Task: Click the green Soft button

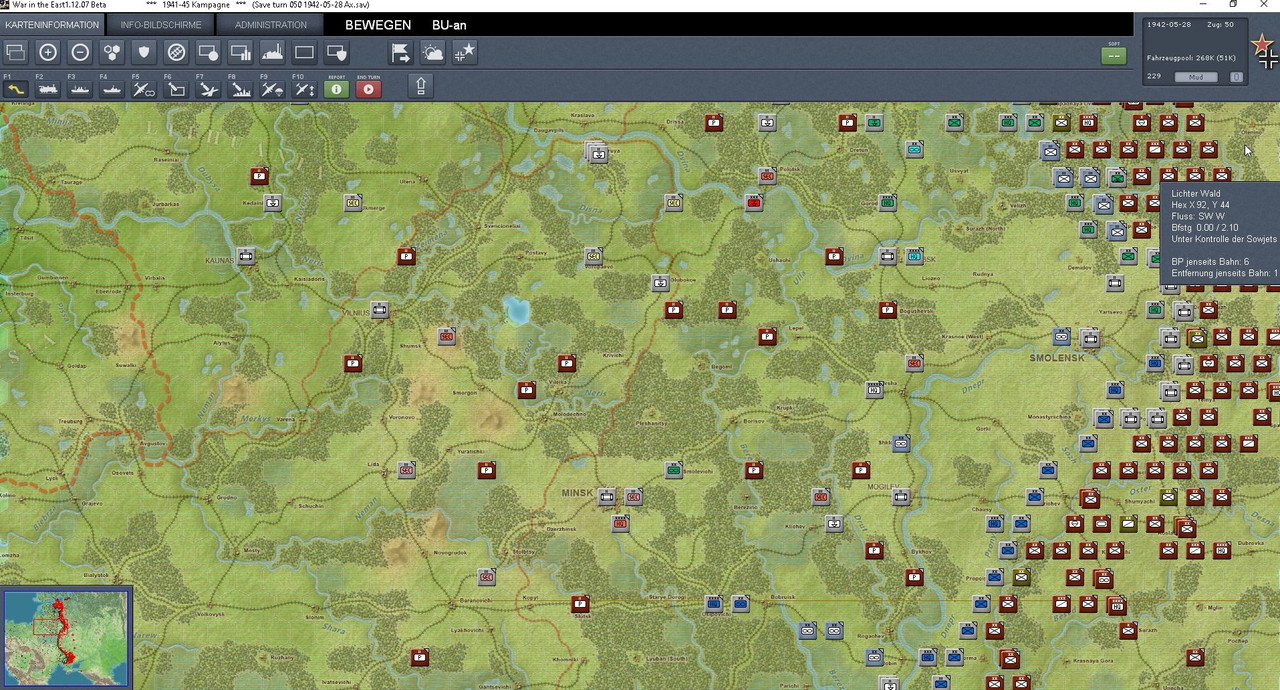Action: pos(1114,56)
